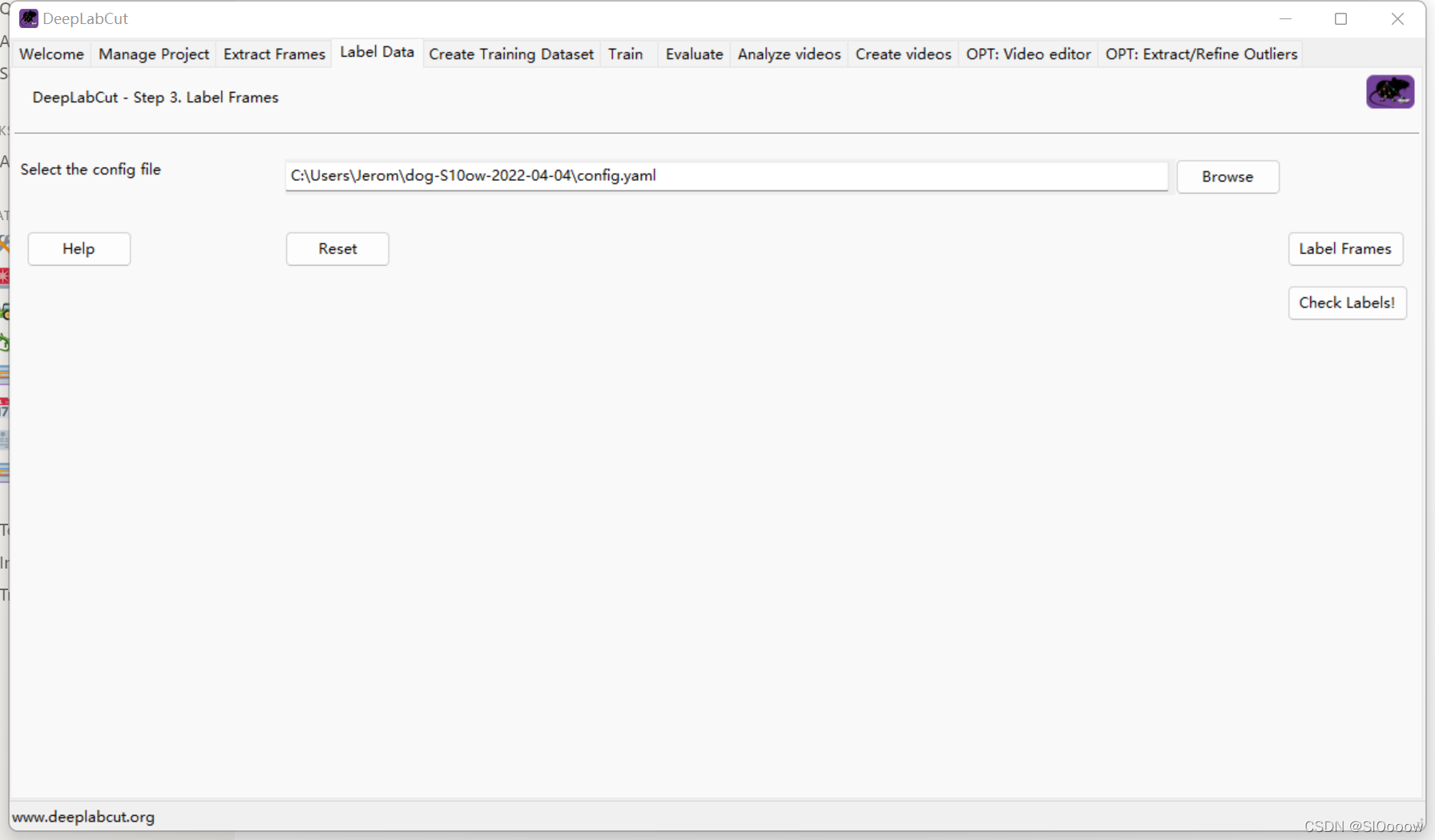This screenshot has width=1435, height=840.
Task: Close the DeepLabCut window
Action: point(1397,19)
